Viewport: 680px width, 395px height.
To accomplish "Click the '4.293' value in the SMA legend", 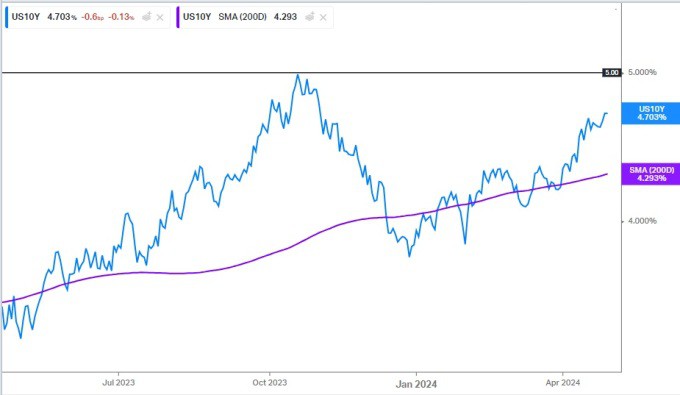I will [285, 17].
